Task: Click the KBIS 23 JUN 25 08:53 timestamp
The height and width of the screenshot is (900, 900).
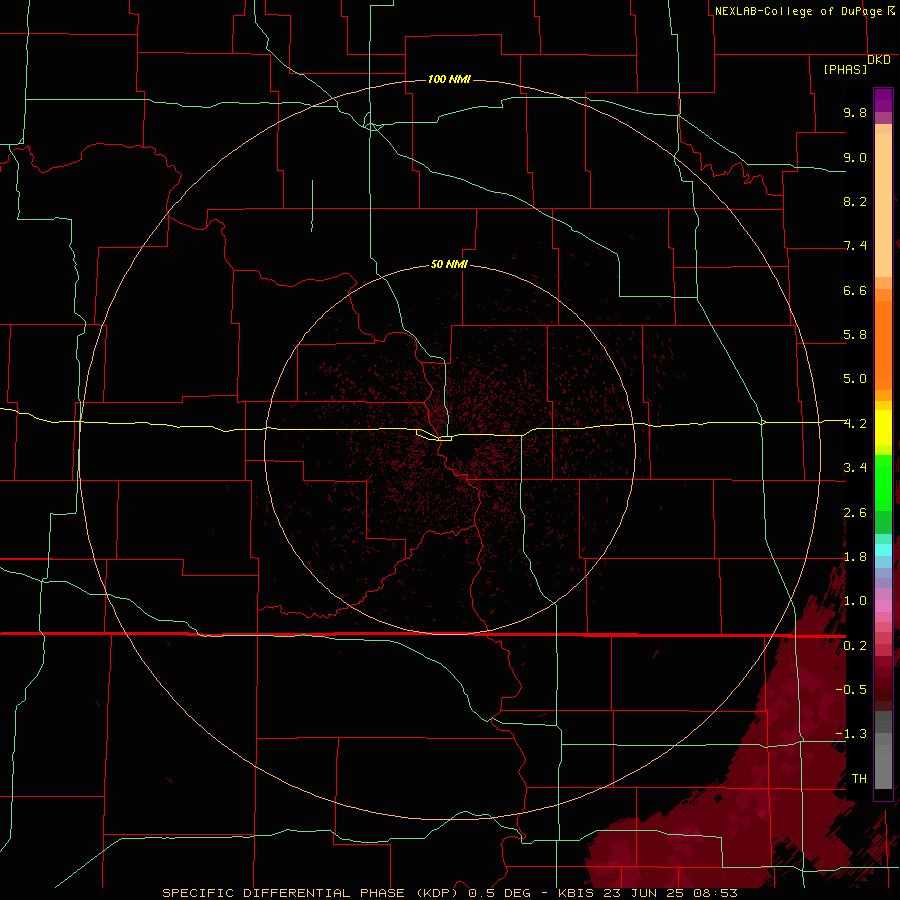Action: coord(647,893)
